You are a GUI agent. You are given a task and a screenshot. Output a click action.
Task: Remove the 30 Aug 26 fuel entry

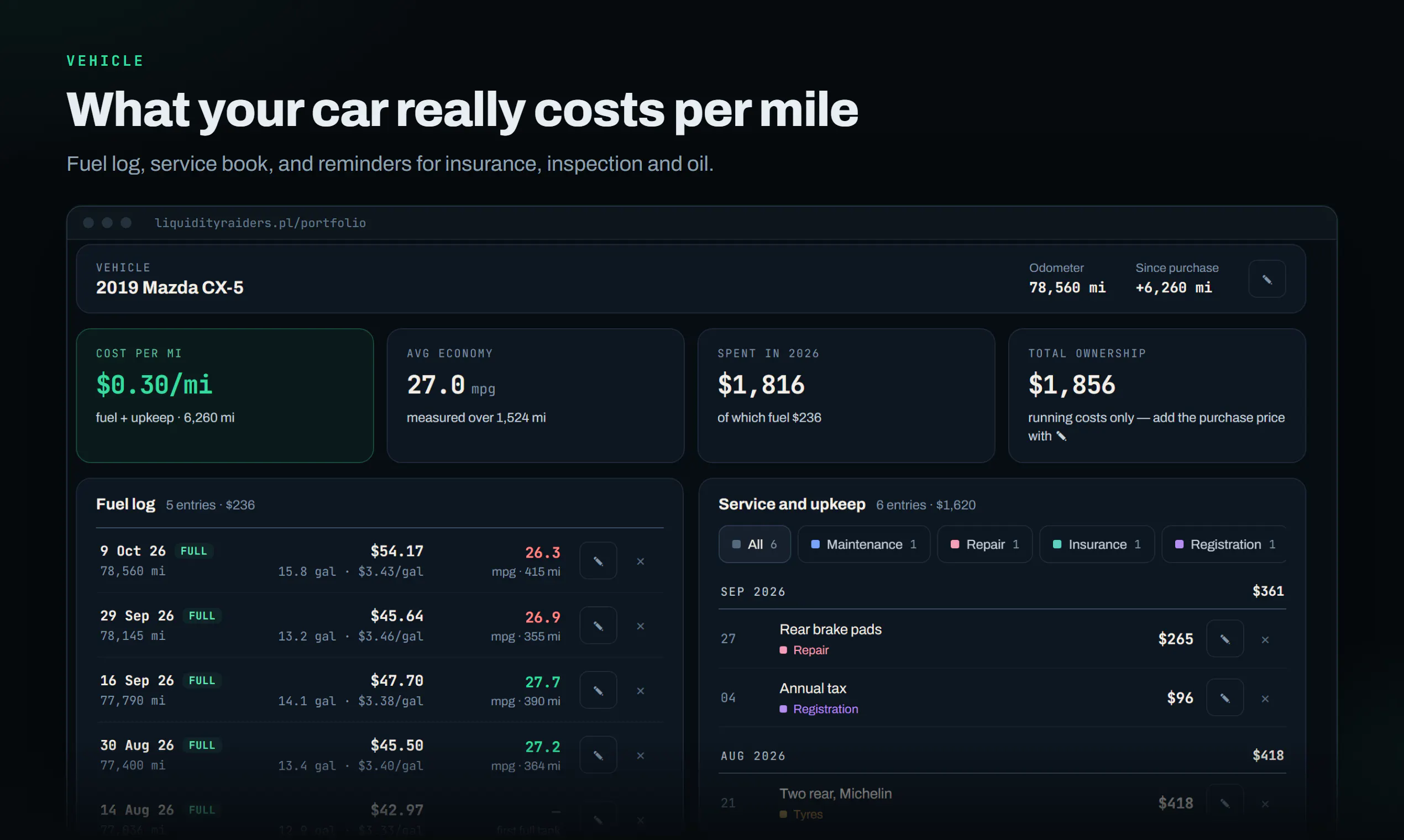click(640, 755)
